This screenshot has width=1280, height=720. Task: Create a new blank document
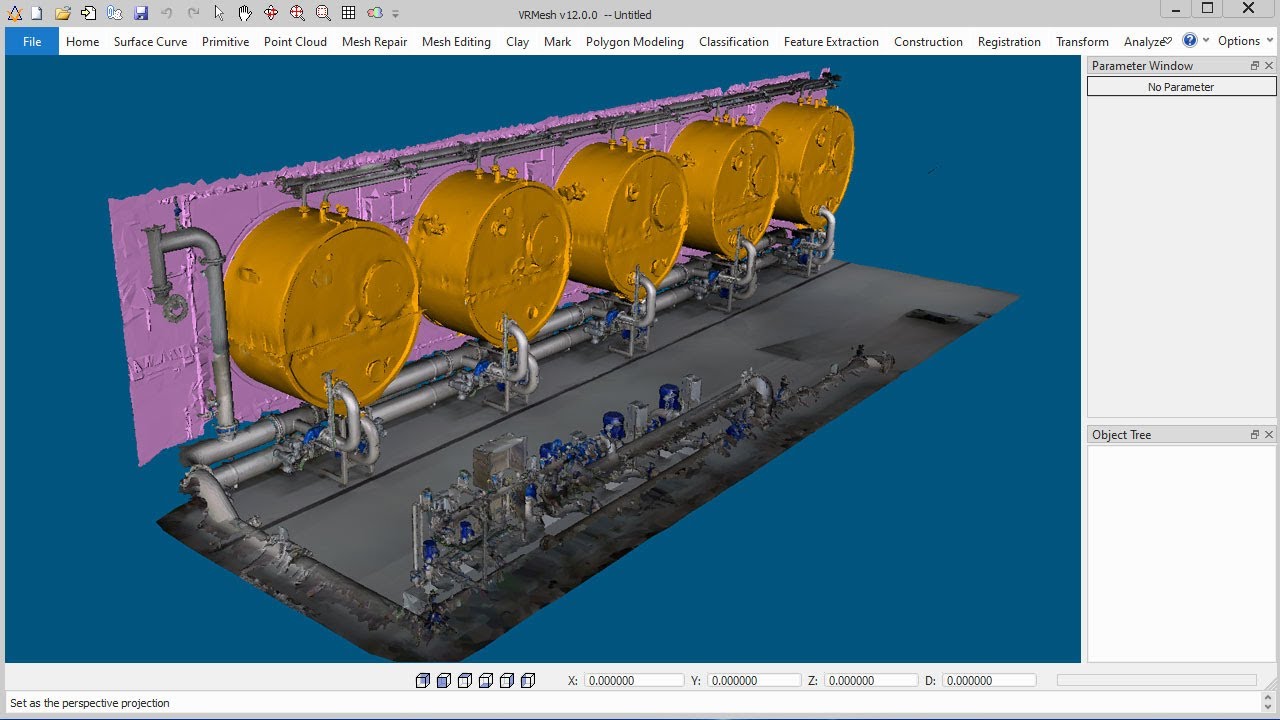[36, 13]
